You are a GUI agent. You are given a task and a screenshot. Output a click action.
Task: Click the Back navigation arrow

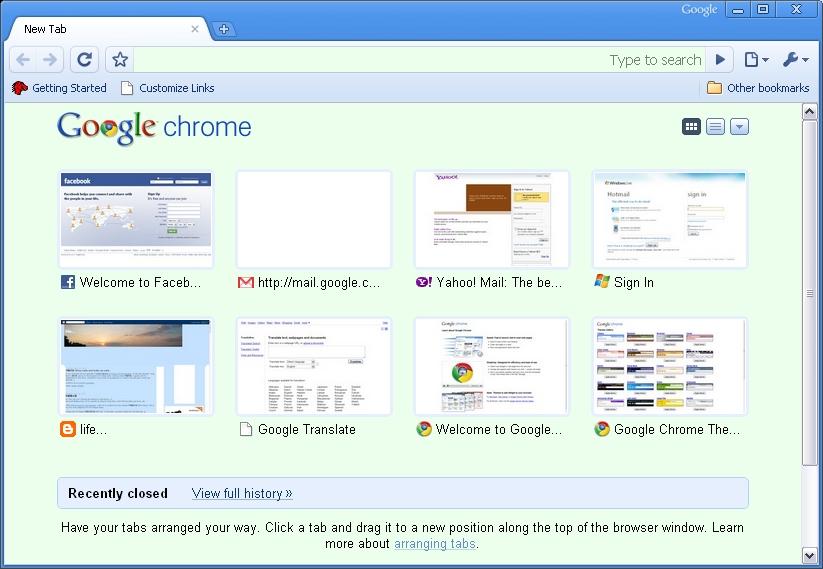coord(23,60)
